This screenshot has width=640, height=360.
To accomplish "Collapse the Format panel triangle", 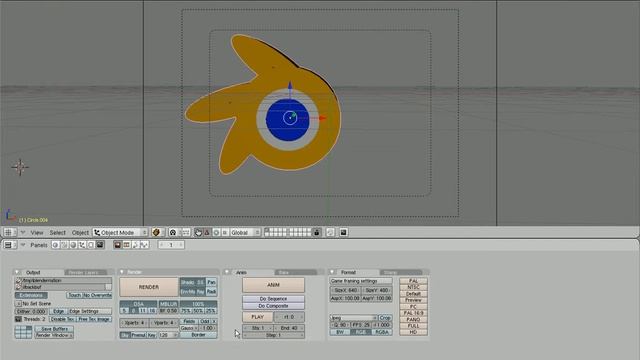I will (x=332, y=272).
